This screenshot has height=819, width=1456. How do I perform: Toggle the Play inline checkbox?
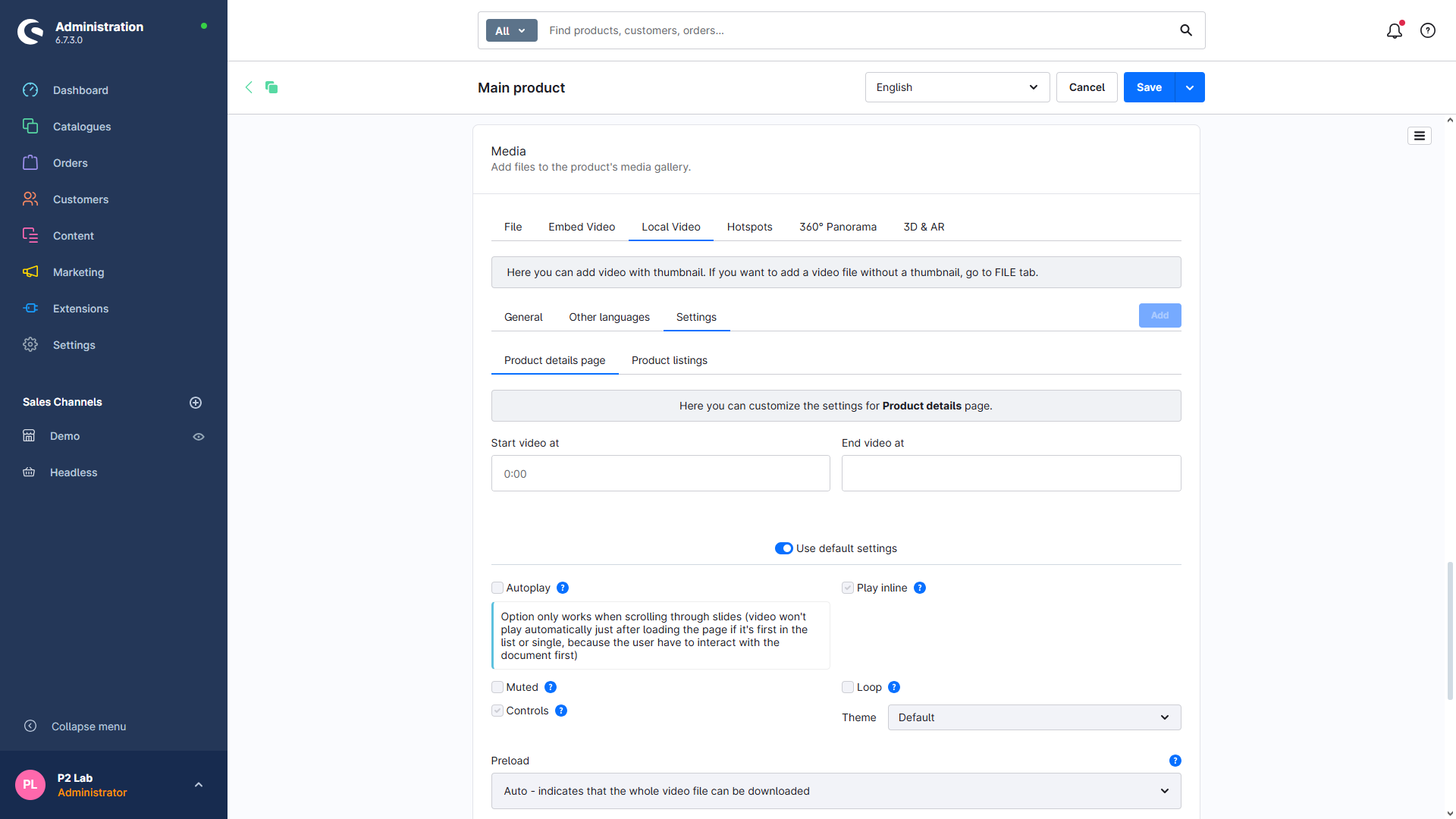pyautogui.click(x=848, y=588)
